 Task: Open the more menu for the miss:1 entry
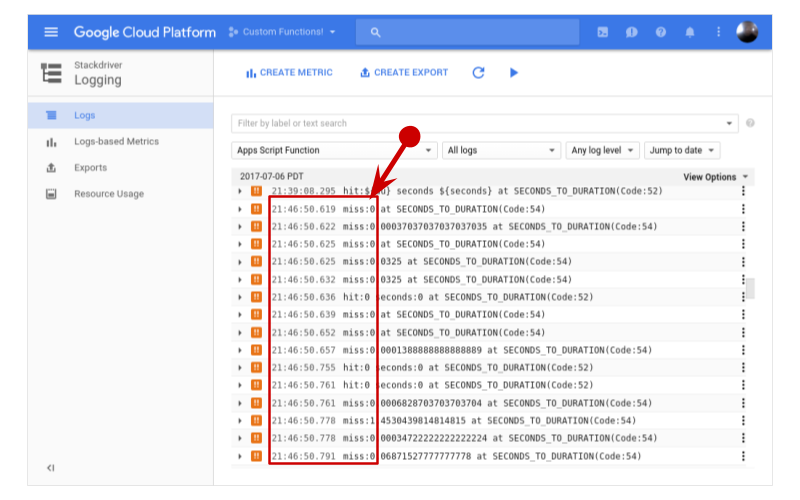pyautogui.click(x=743, y=420)
